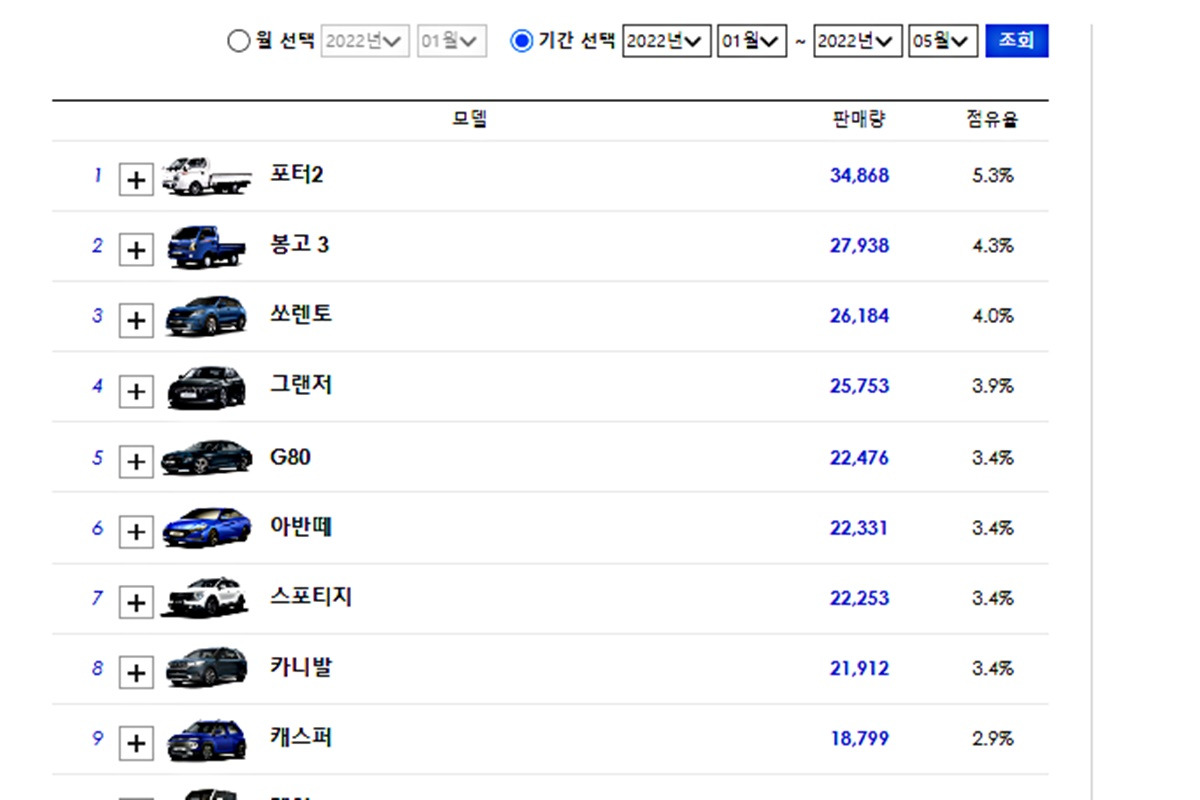Open the 쏘렌토 model name
Image resolution: width=1200 pixels, height=800 pixels.
pos(301,315)
